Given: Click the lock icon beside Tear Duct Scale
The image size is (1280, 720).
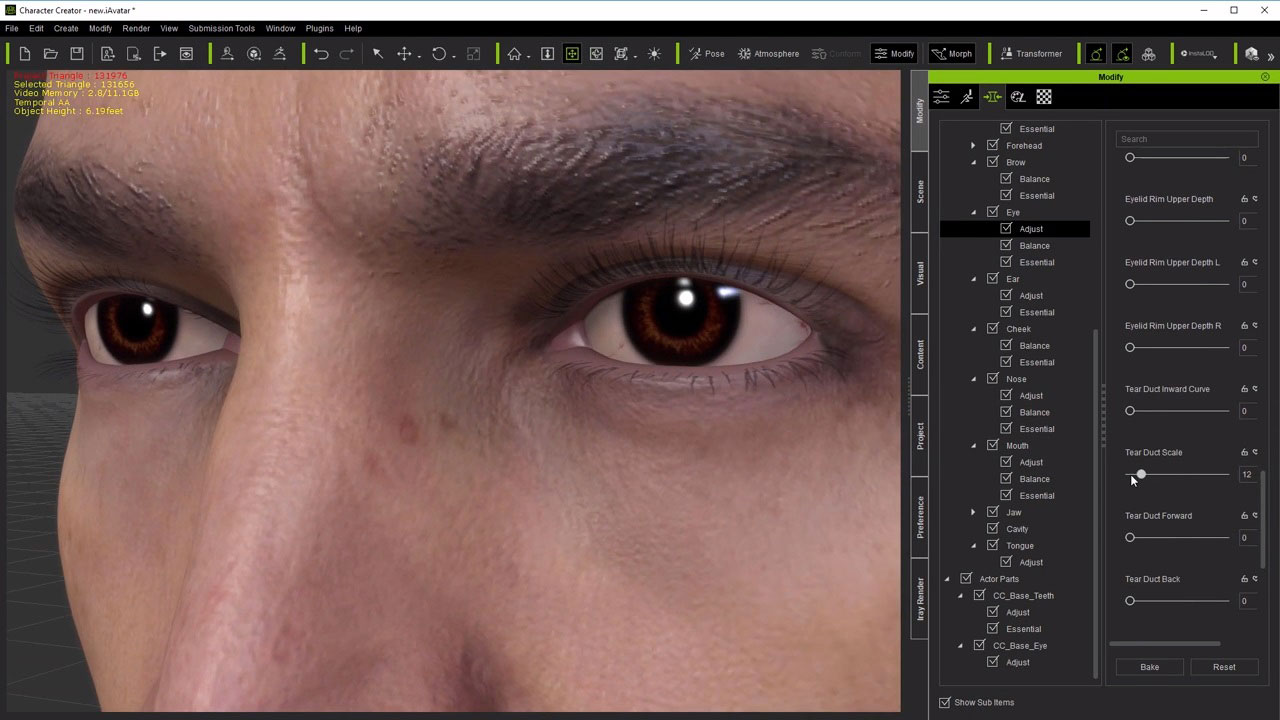Looking at the screenshot, I should pos(1245,453).
